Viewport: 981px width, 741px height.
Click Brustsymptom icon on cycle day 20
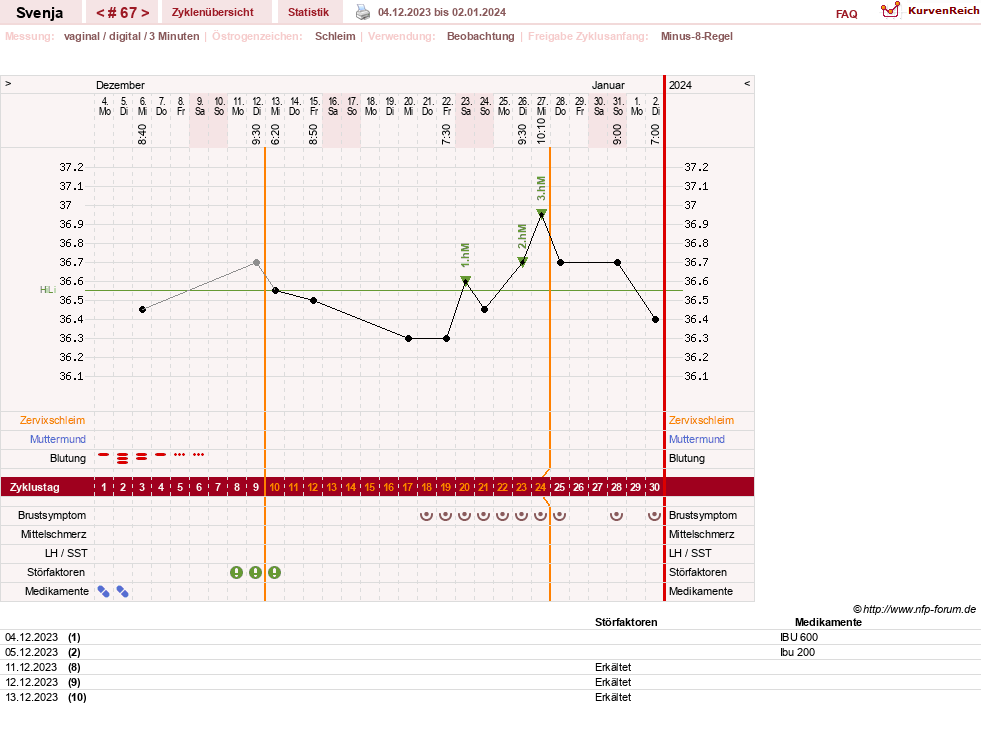tap(464, 515)
